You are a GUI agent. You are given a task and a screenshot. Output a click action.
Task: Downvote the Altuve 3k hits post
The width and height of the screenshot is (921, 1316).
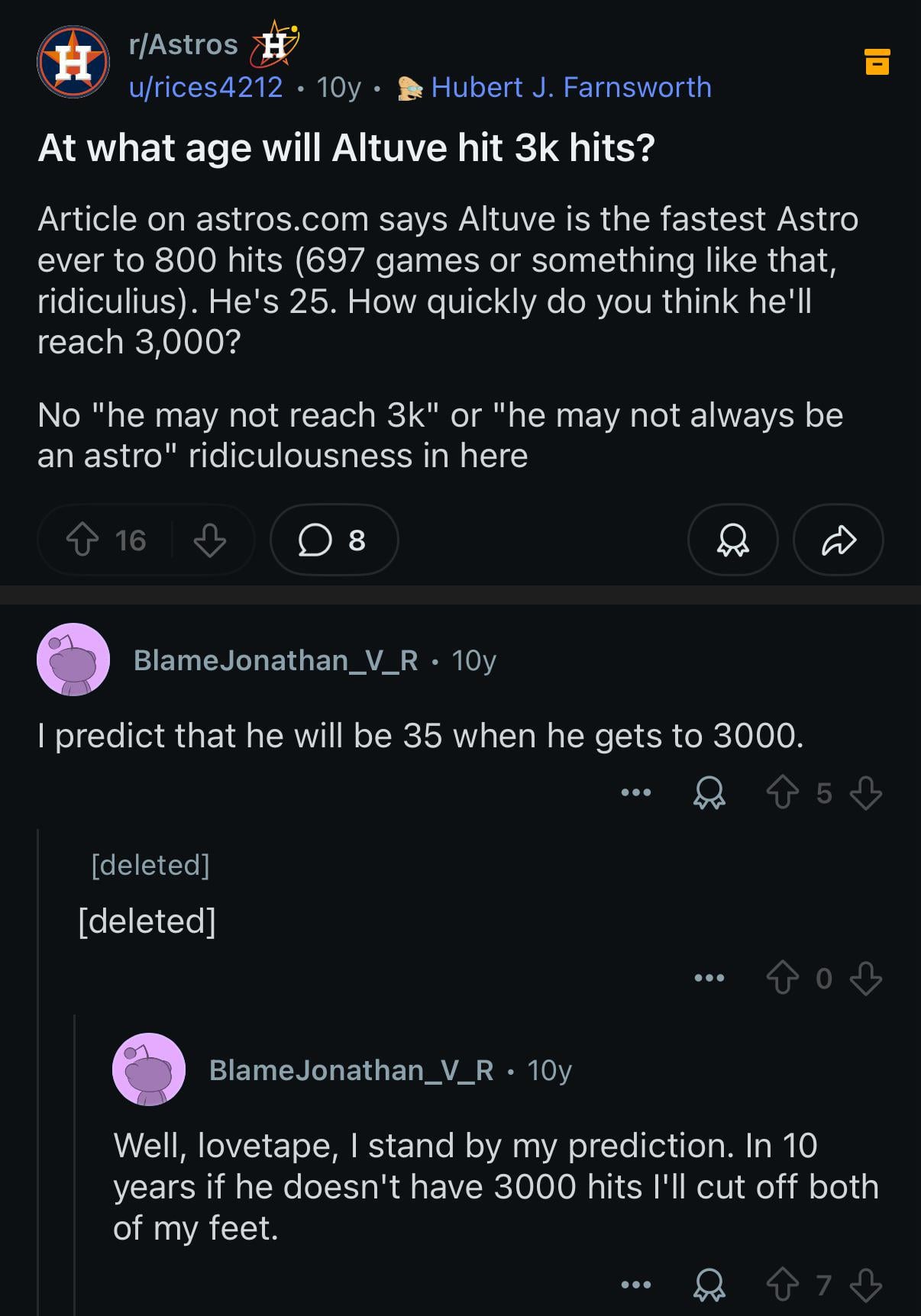tap(209, 540)
